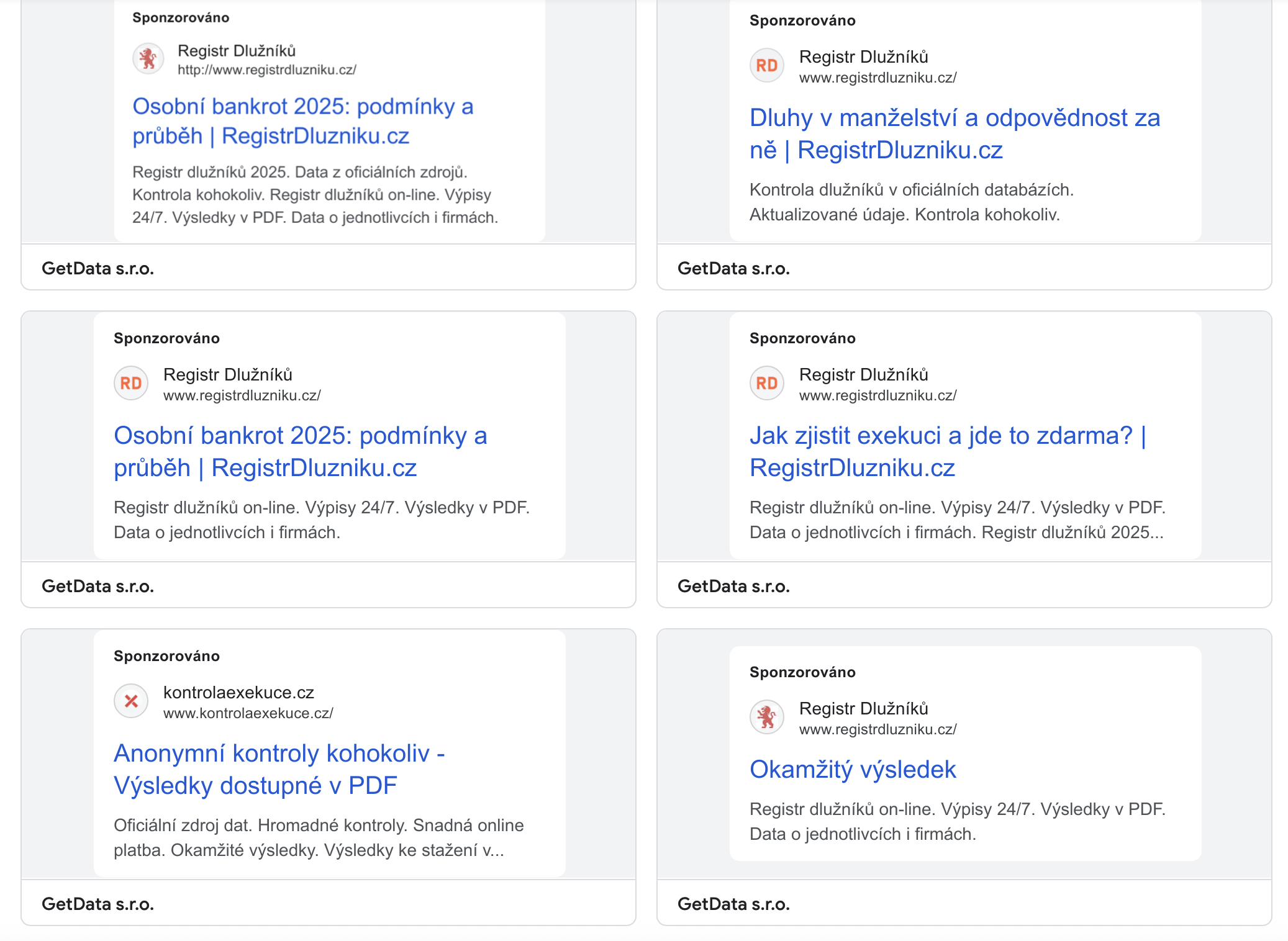The height and width of the screenshot is (941, 1288).
Task: Click the lion favicon beside http://www.registrdluzniku.cz/
Action: [148, 59]
